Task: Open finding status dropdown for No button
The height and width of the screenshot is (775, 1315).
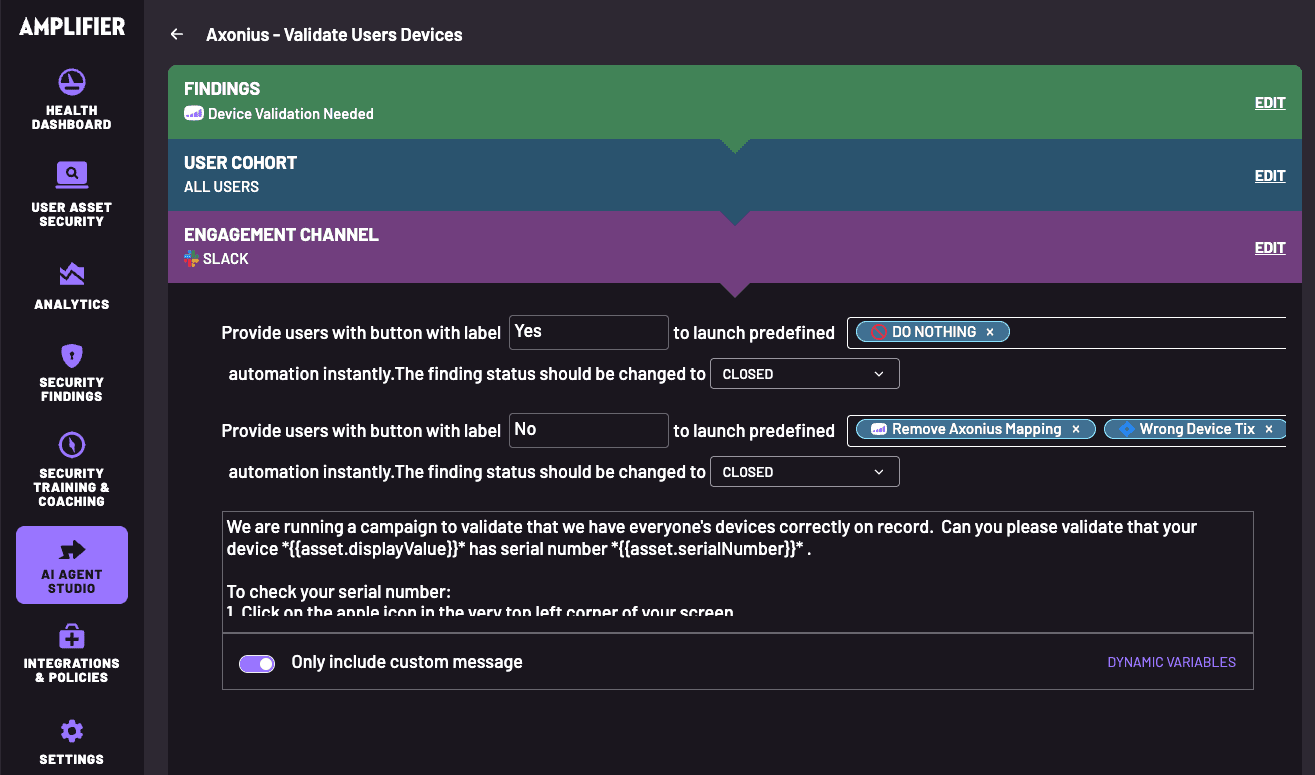Action: (x=805, y=472)
